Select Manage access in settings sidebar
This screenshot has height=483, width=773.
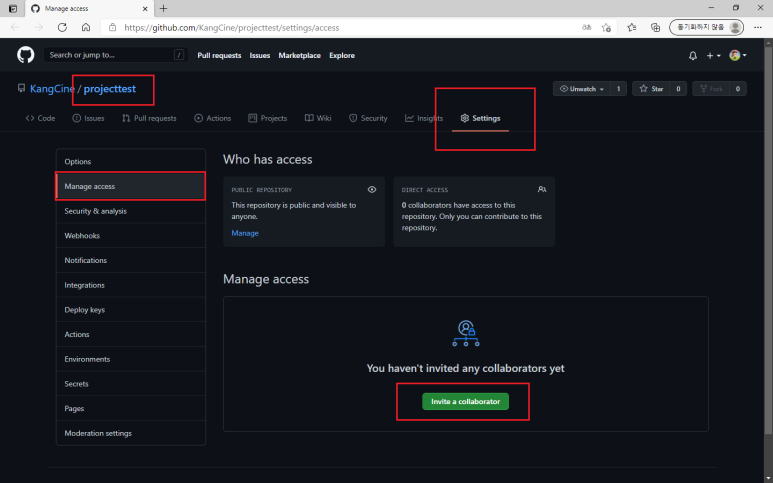click(131, 186)
